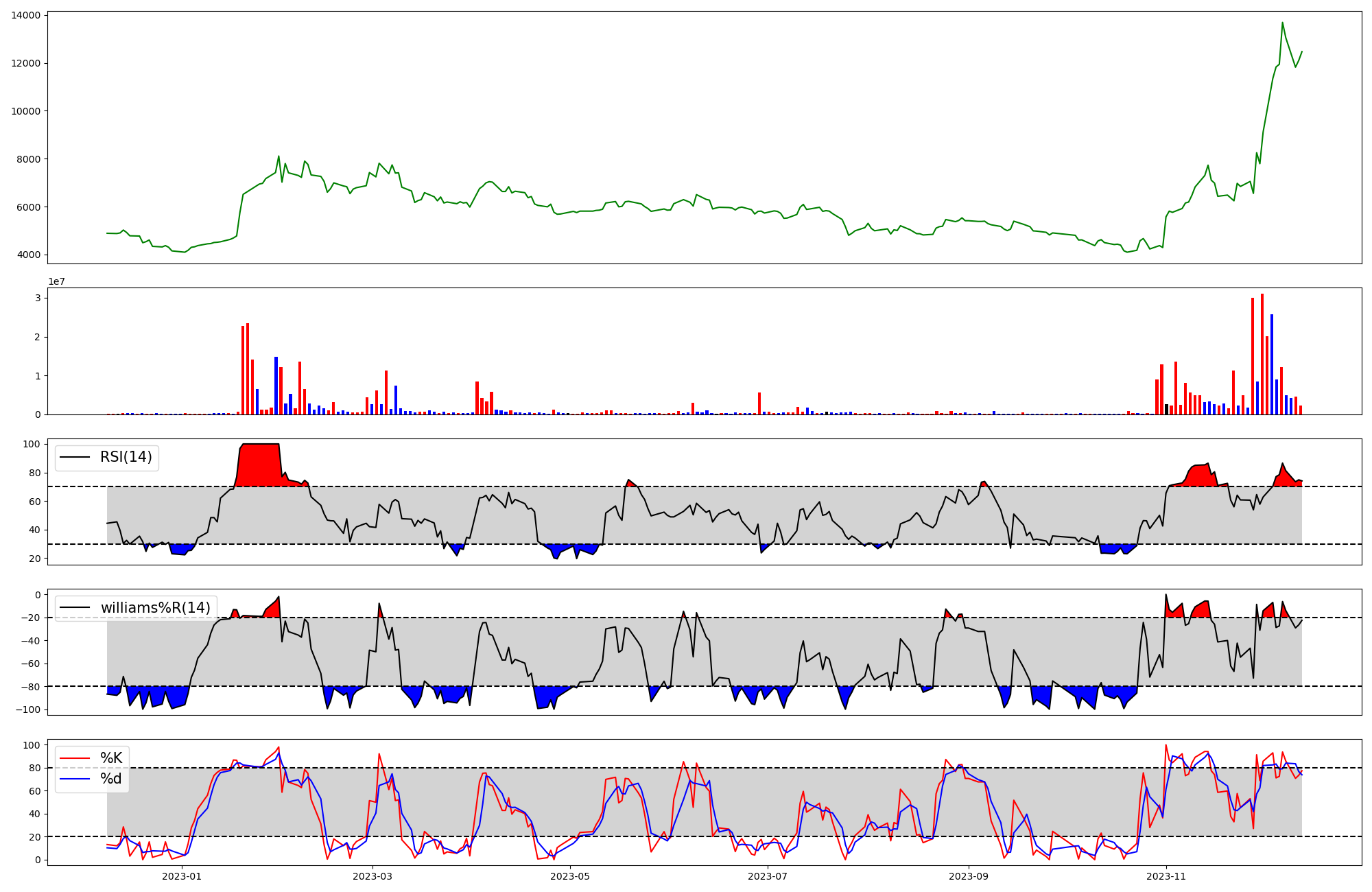Select the 2023-11 date axis label

tap(1166, 876)
